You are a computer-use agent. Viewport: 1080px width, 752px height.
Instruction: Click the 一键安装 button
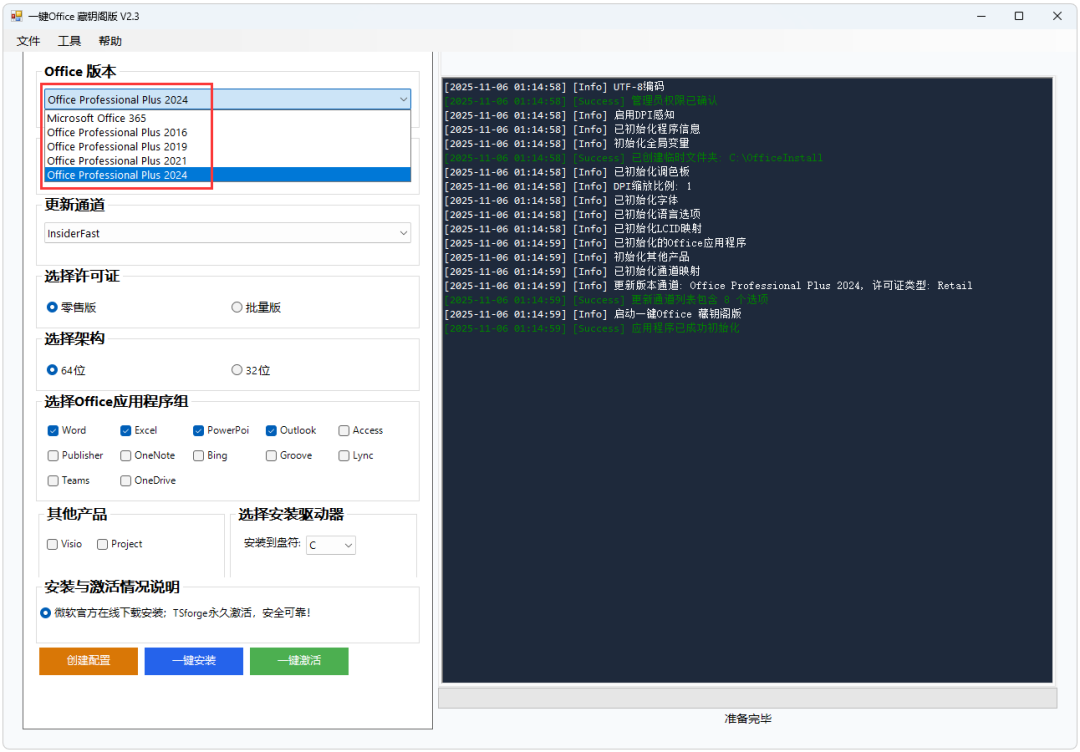[193, 661]
